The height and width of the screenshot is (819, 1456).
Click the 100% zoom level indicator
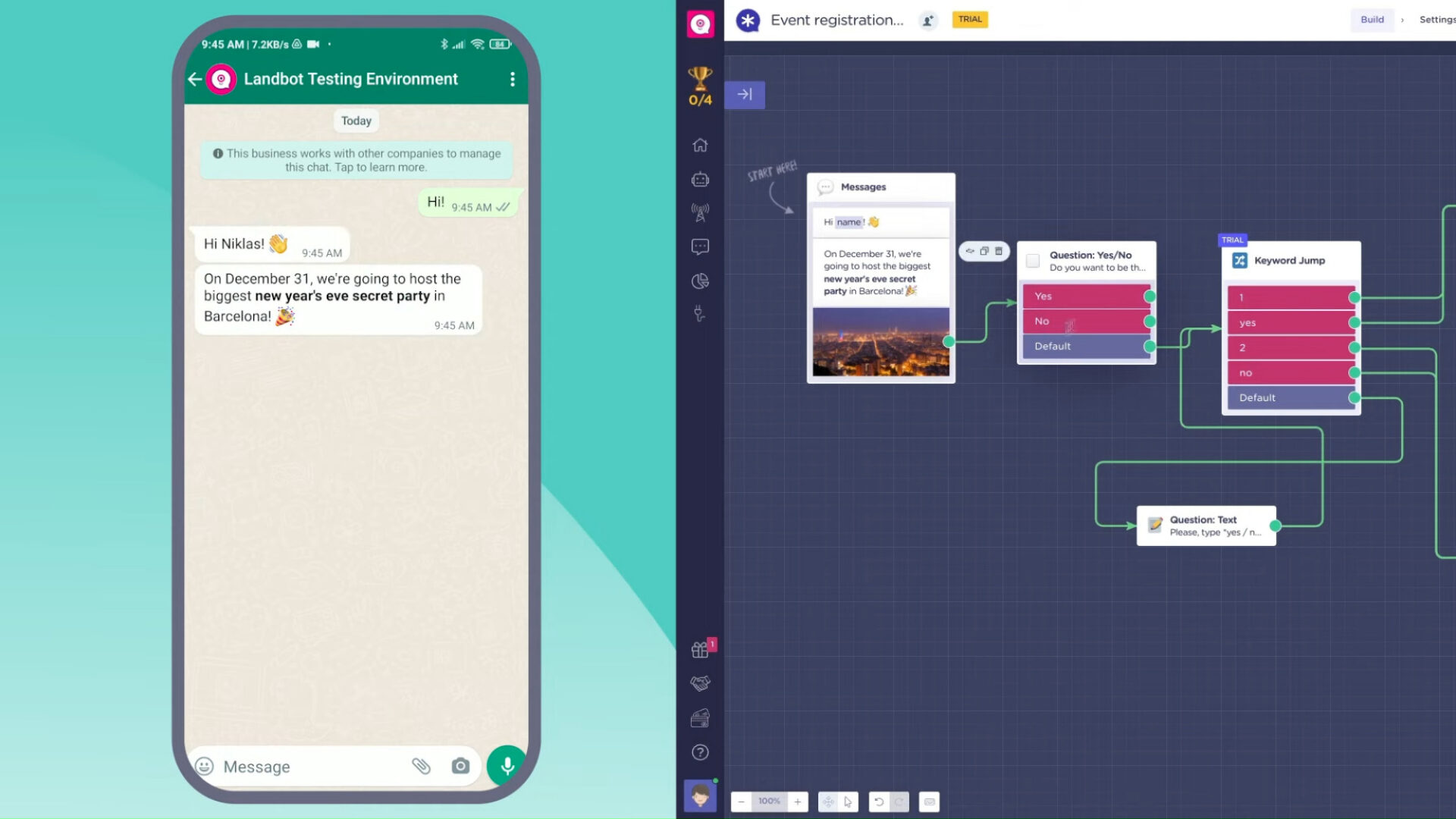[769, 802]
